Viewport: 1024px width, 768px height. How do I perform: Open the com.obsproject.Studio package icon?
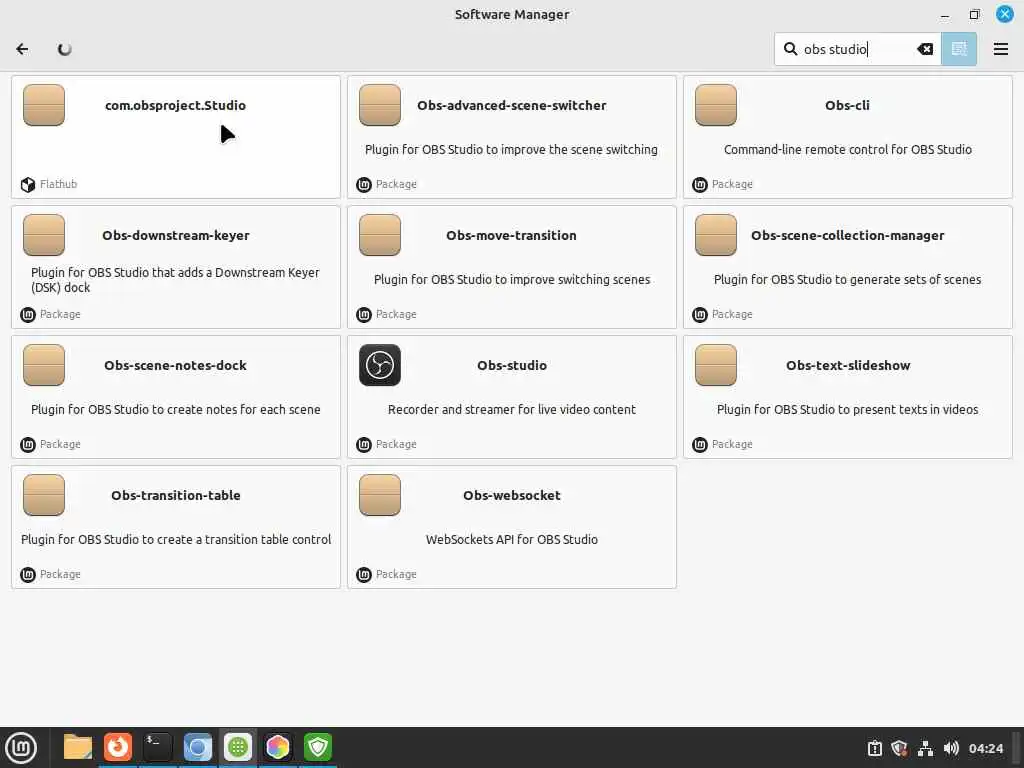44,105
